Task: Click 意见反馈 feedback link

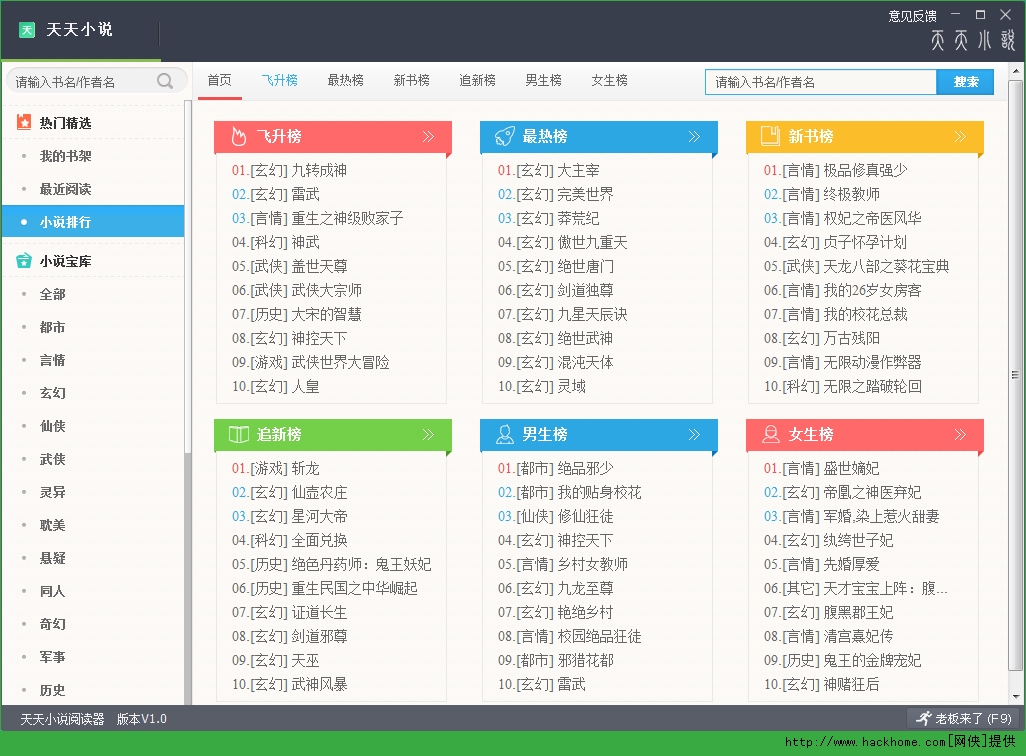Action: pyautogui.click(x=912, y=16)
